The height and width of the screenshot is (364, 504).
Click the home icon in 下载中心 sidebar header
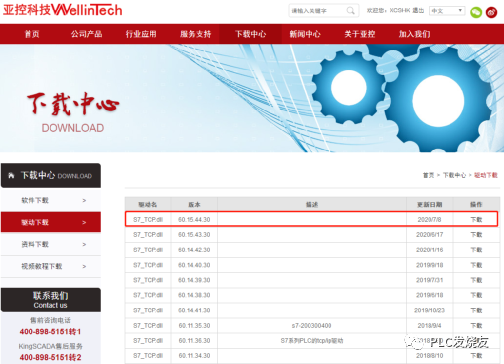[11, 175]
